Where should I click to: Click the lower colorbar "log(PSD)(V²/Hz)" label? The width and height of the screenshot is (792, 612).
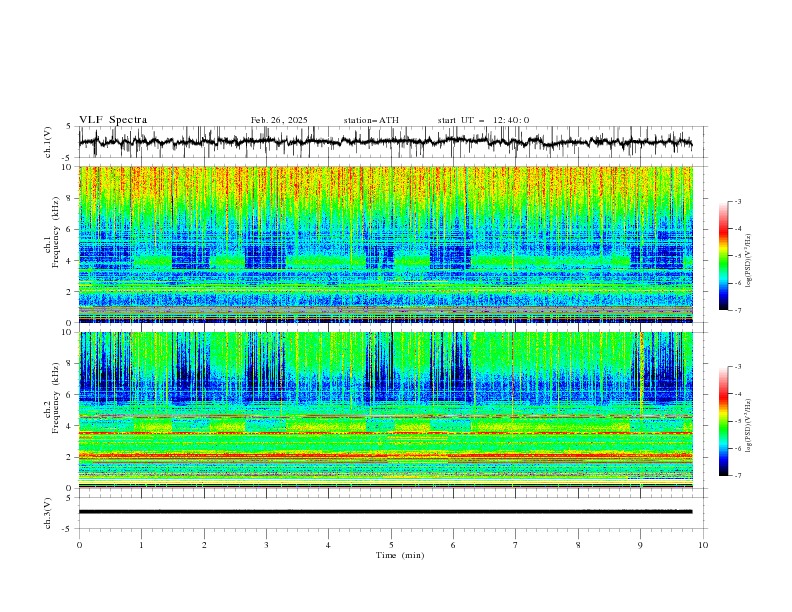(x=749, y=425)
